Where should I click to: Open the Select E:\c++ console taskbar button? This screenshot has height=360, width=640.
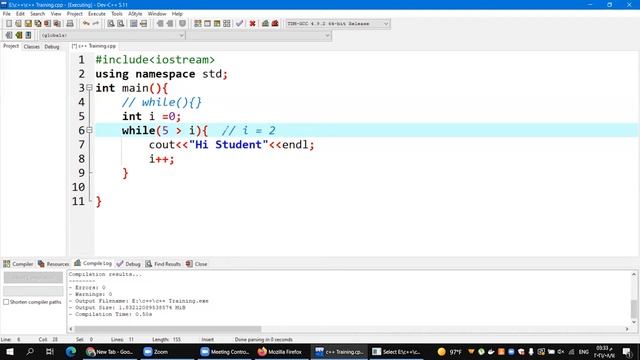(396, 351)
